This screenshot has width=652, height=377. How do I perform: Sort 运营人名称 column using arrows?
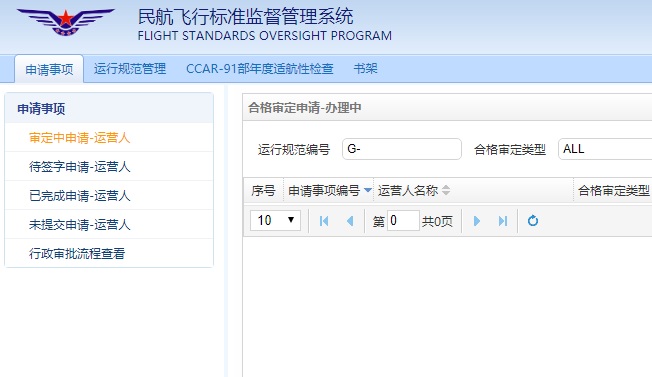446,190
